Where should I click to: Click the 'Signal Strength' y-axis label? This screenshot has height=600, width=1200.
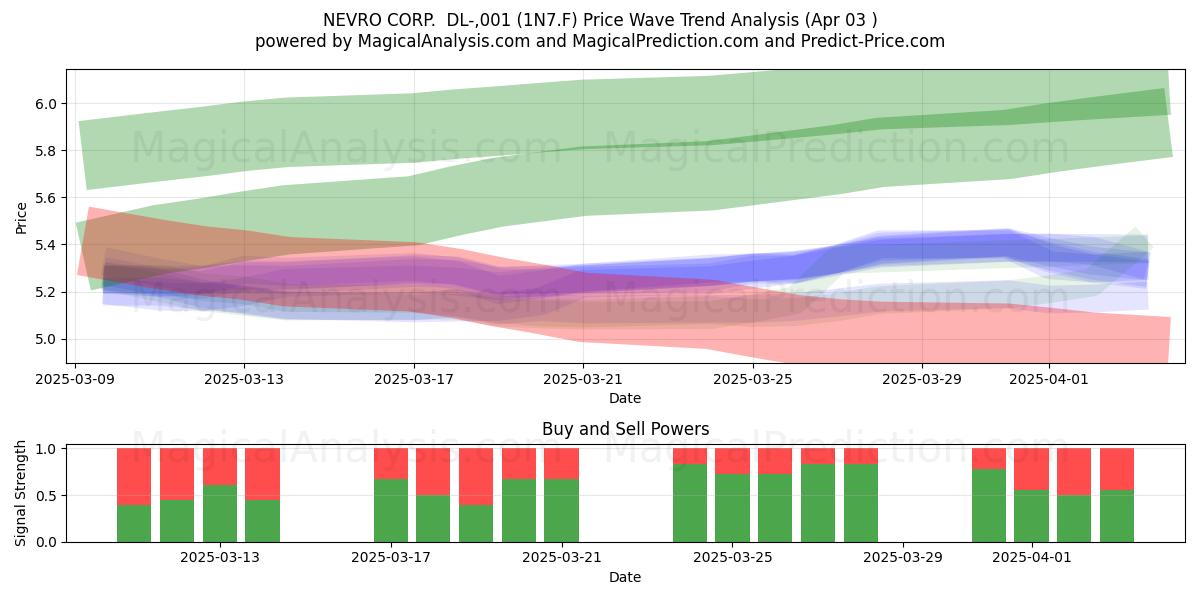[22, 495]
